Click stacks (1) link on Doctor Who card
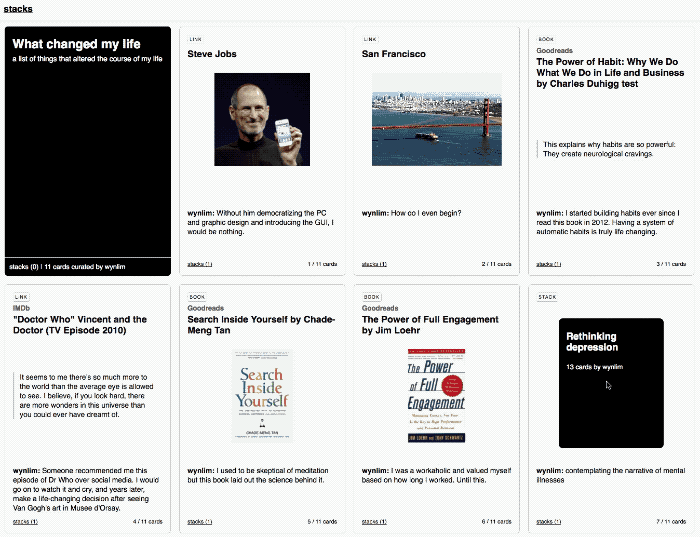 click(x=25, y=522)
